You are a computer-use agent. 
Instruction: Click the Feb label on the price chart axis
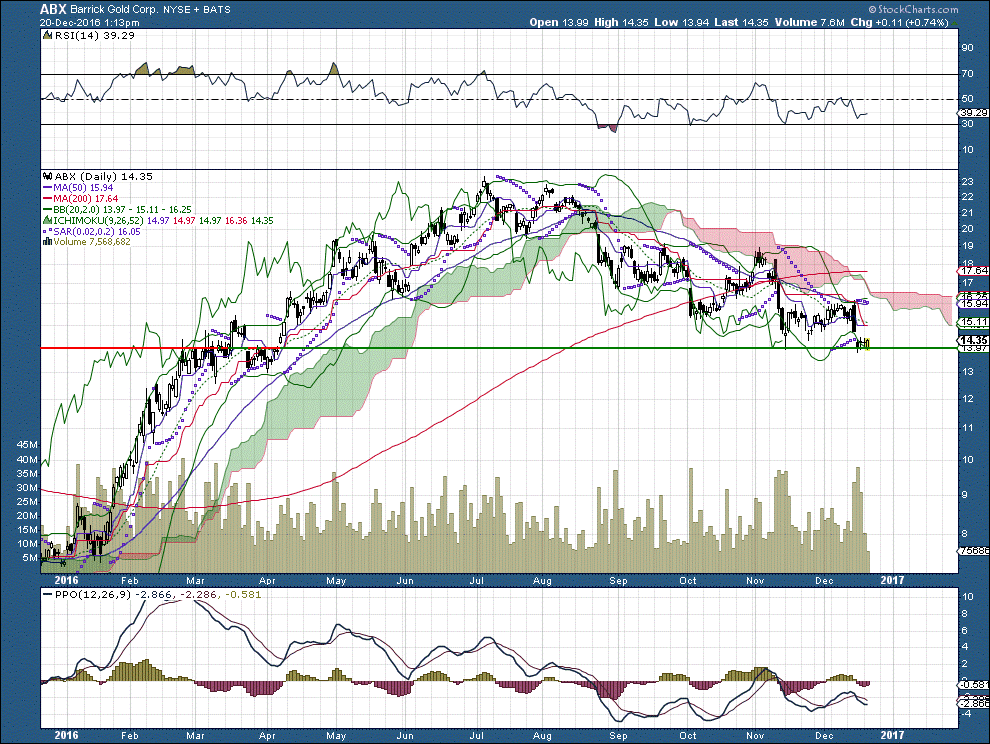129,580
